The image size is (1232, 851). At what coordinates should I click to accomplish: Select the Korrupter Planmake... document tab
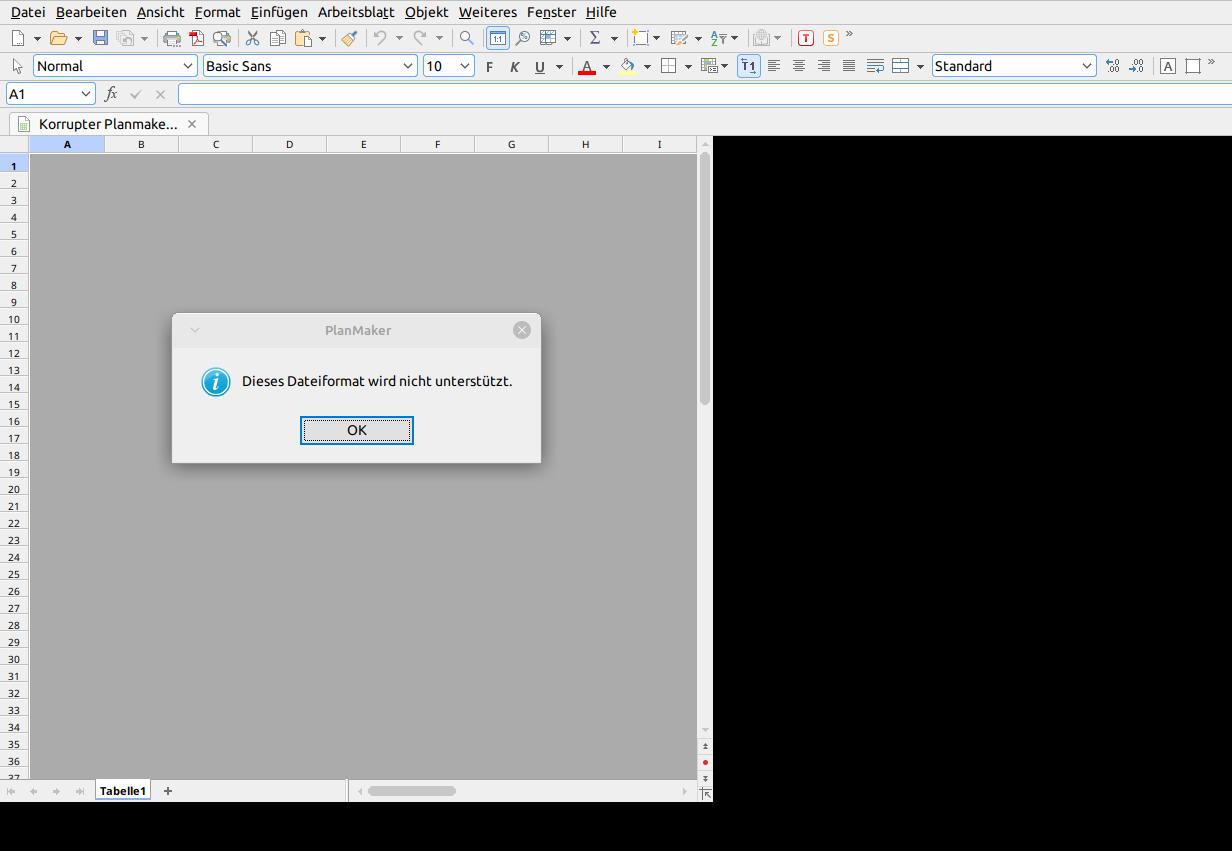click(x=108, y=124)
